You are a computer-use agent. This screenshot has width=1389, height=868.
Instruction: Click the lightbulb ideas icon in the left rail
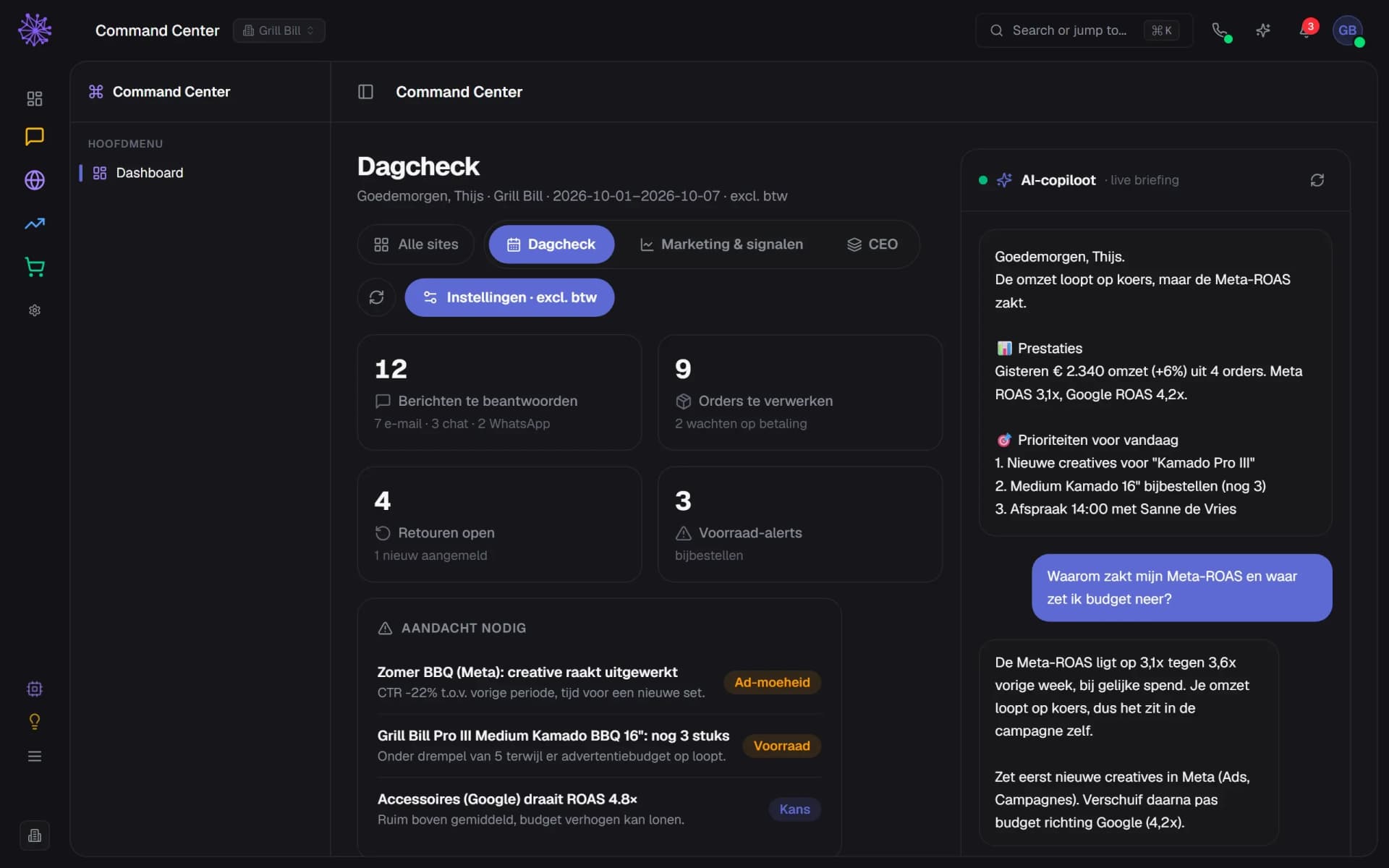35,722
